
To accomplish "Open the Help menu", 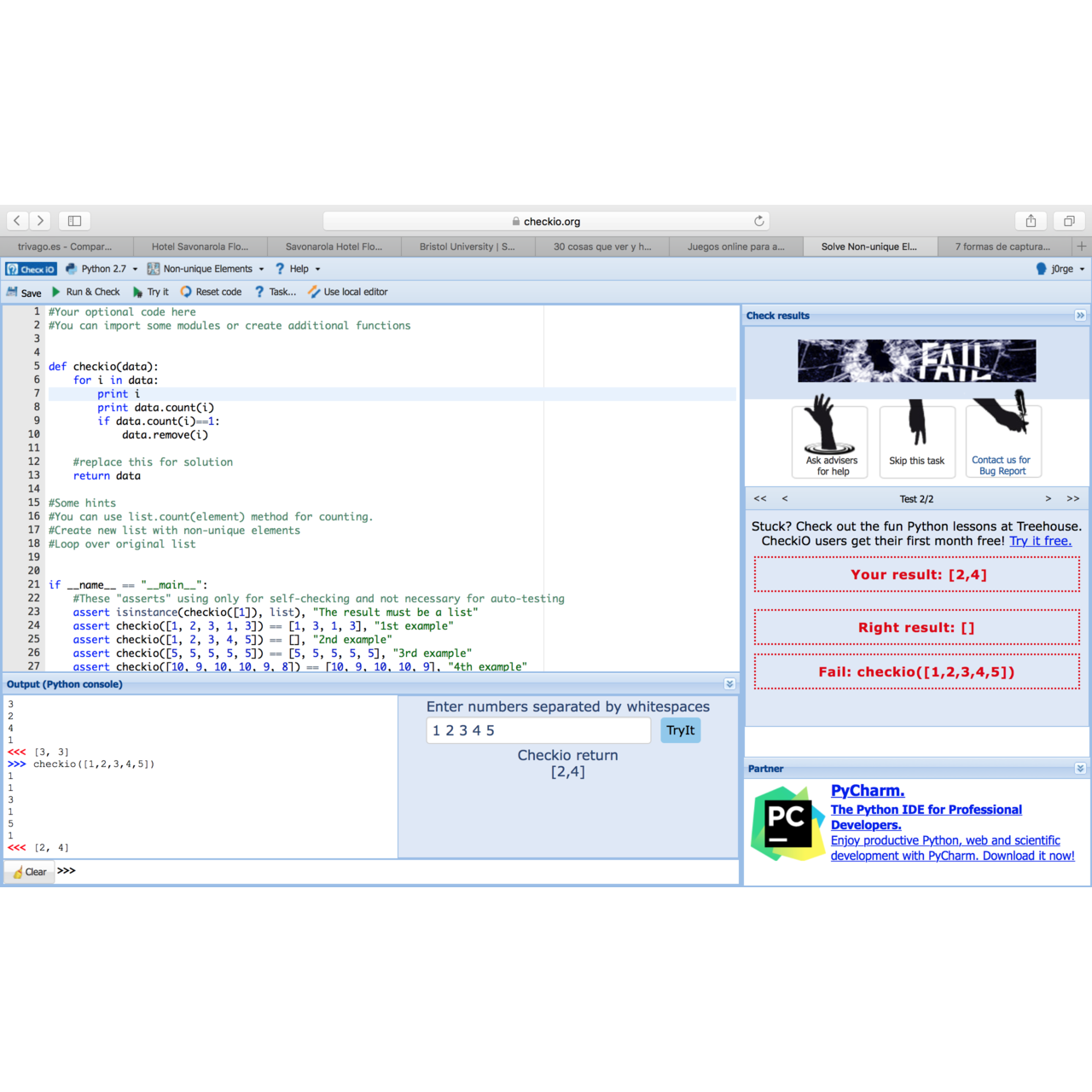I will (x=298, y=269).
